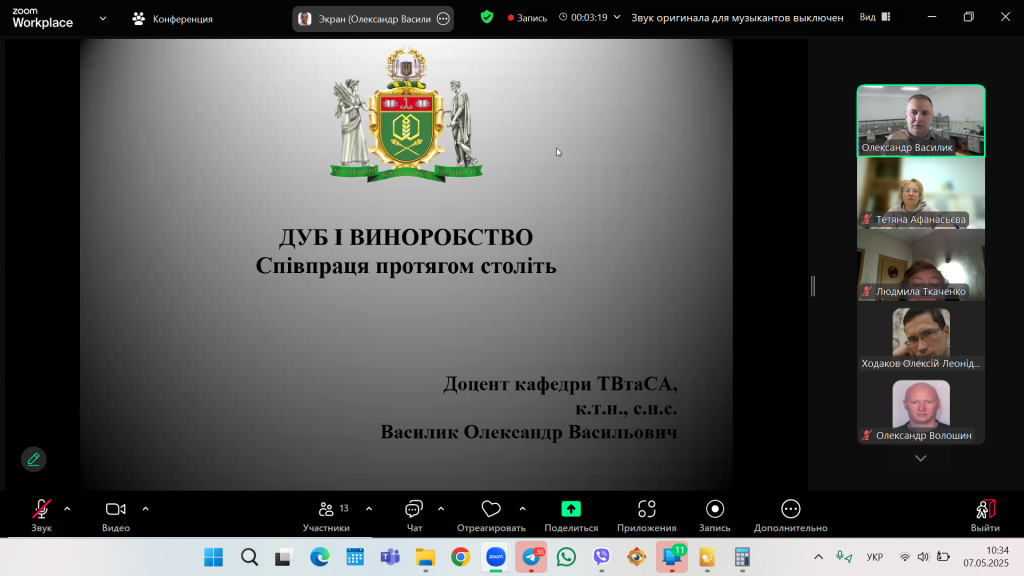Open the eye-icon app on the taskbar
The width and height of the screenshot is (1024, 576).
(637, 557)
